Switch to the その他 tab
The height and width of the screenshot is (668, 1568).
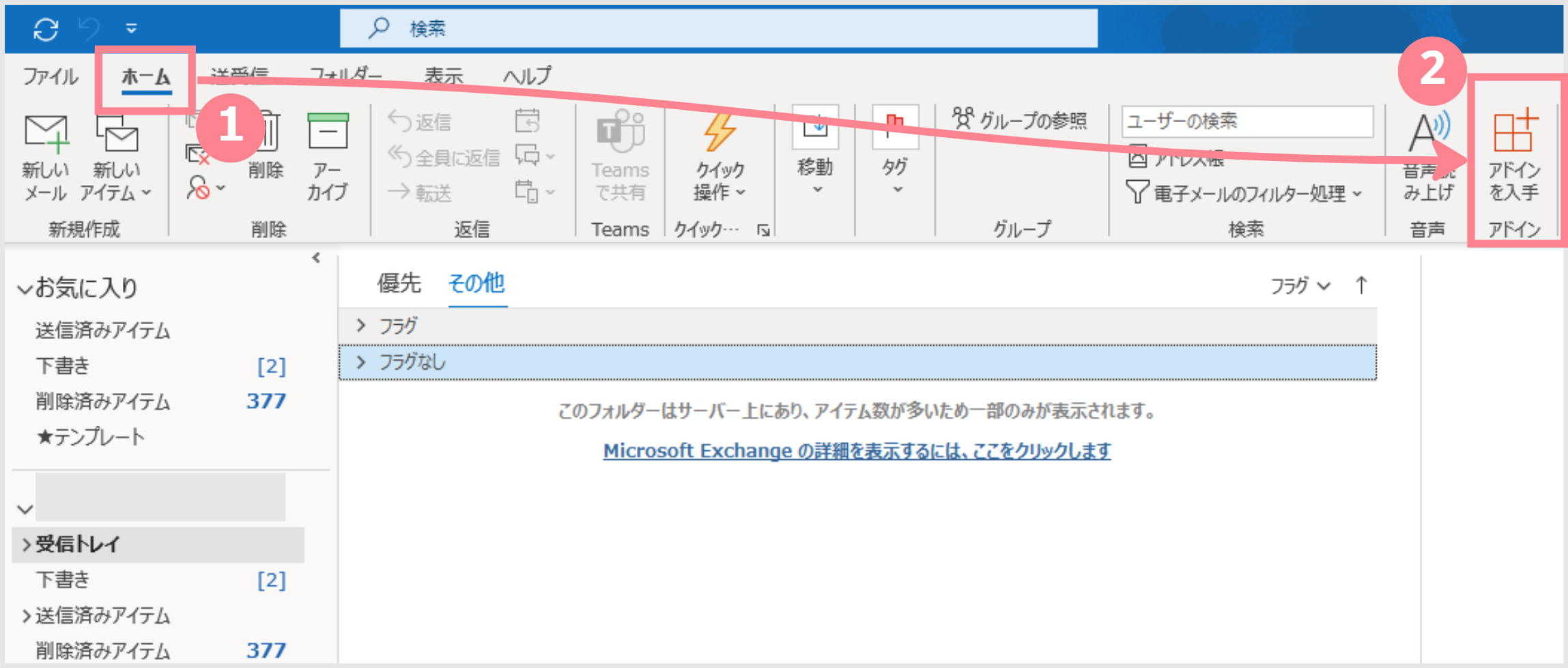point(476,283)
